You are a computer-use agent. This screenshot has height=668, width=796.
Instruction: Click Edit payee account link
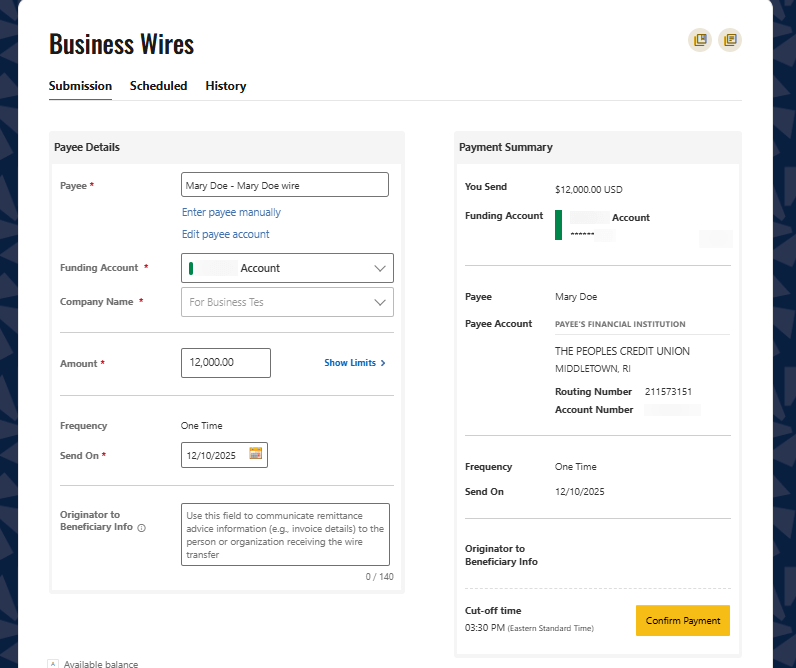(x=226, y=234)
